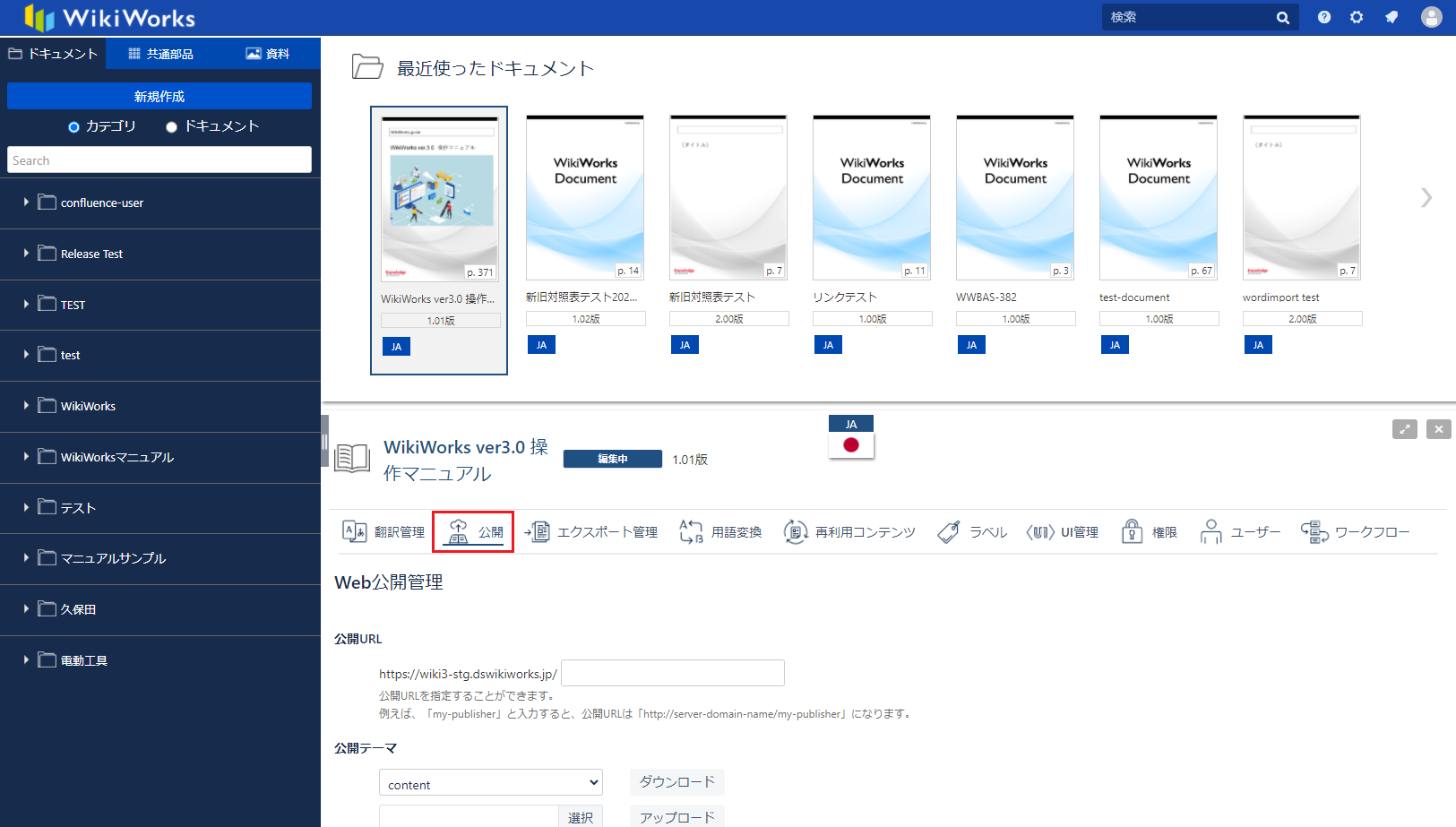This screenshot has height=827, width=1456.
Task: Click the ダウンロード button
Action: (x=676, y=782)
